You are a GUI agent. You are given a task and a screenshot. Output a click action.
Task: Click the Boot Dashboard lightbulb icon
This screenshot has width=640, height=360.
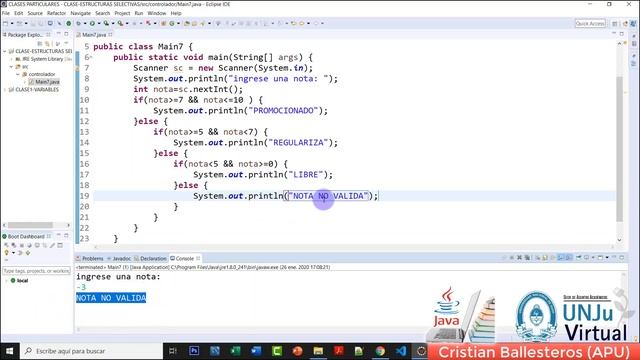click(x=7, y=253)
